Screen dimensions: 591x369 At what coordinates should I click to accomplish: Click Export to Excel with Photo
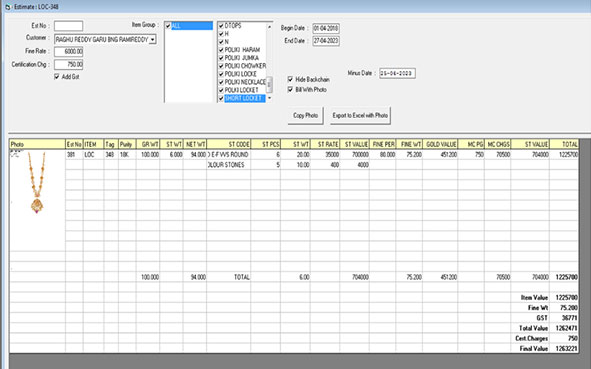(x=360, y=115)
